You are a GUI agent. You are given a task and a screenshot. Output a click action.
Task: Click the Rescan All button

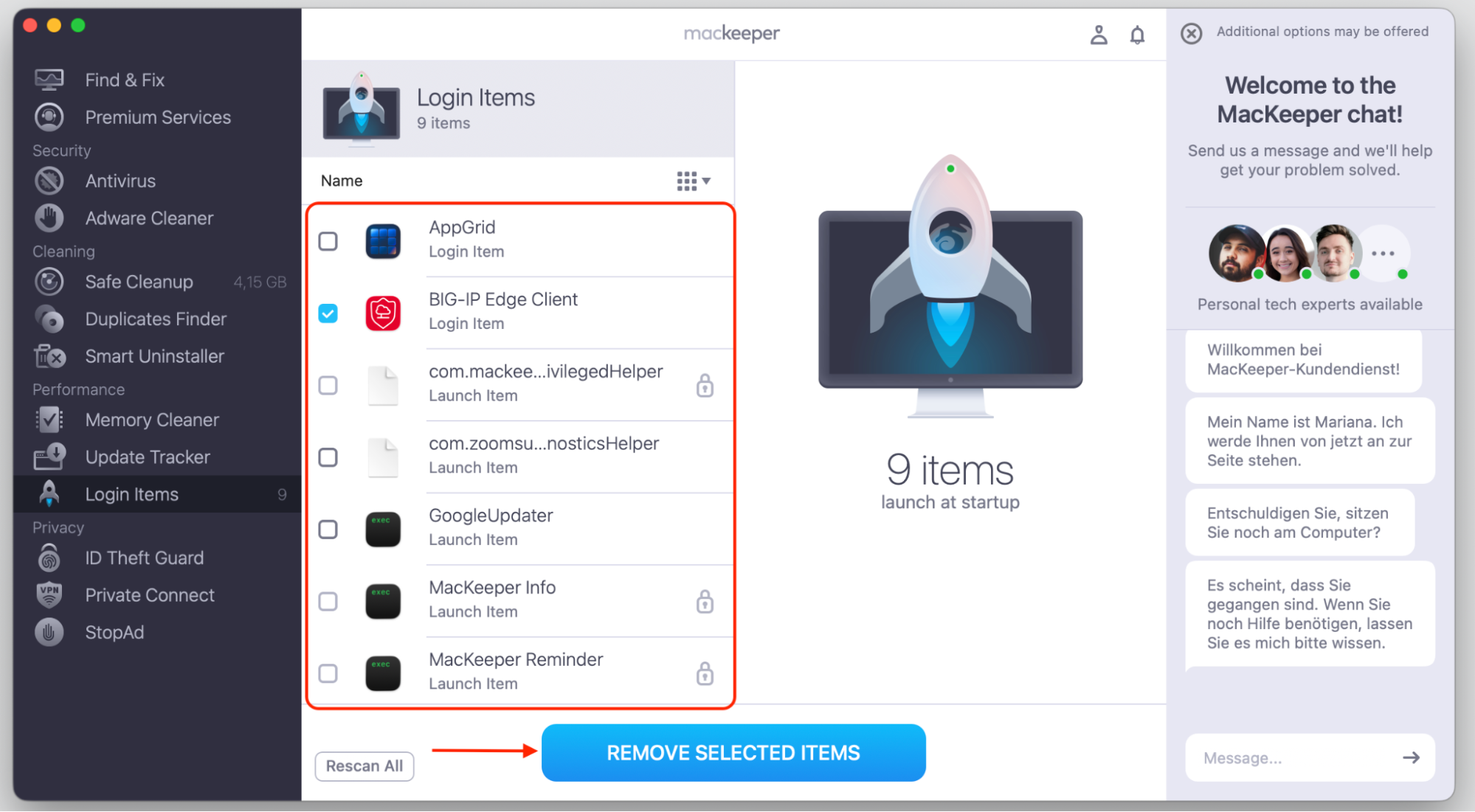pyautogui.click(x=365, y=766)
